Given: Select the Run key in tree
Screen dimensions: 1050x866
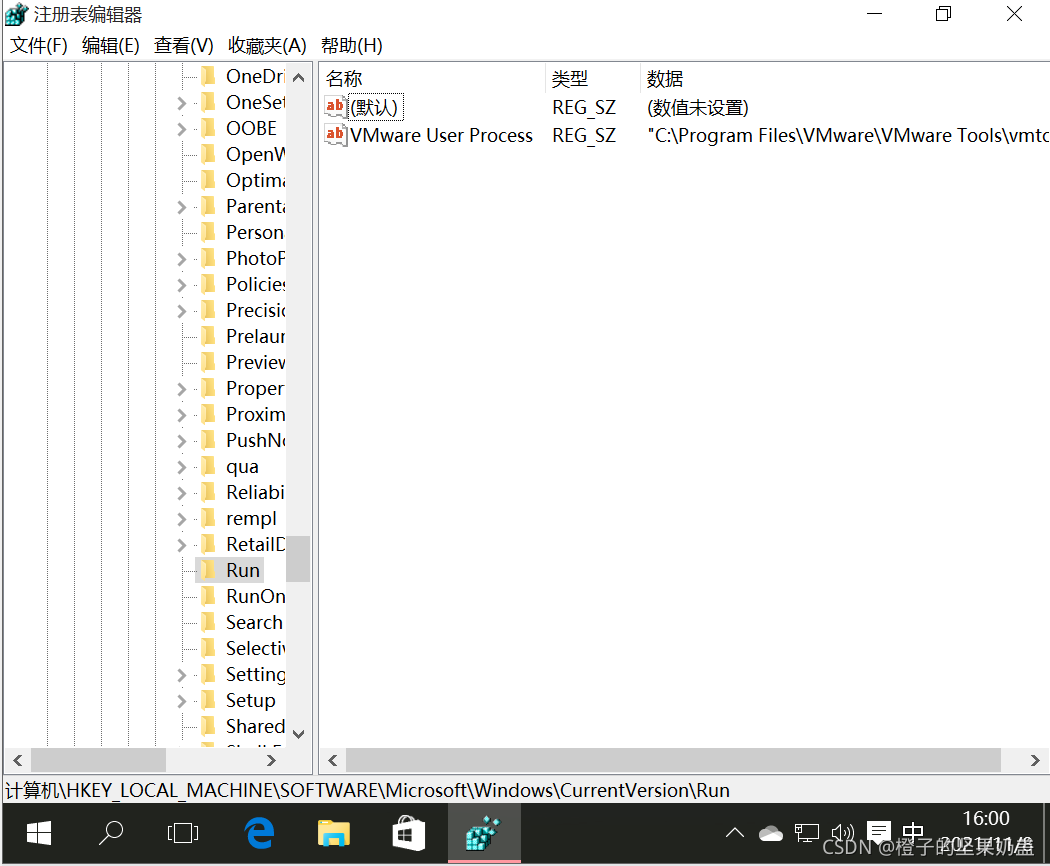Looking at the screenshot, I should tap(242, 570).
